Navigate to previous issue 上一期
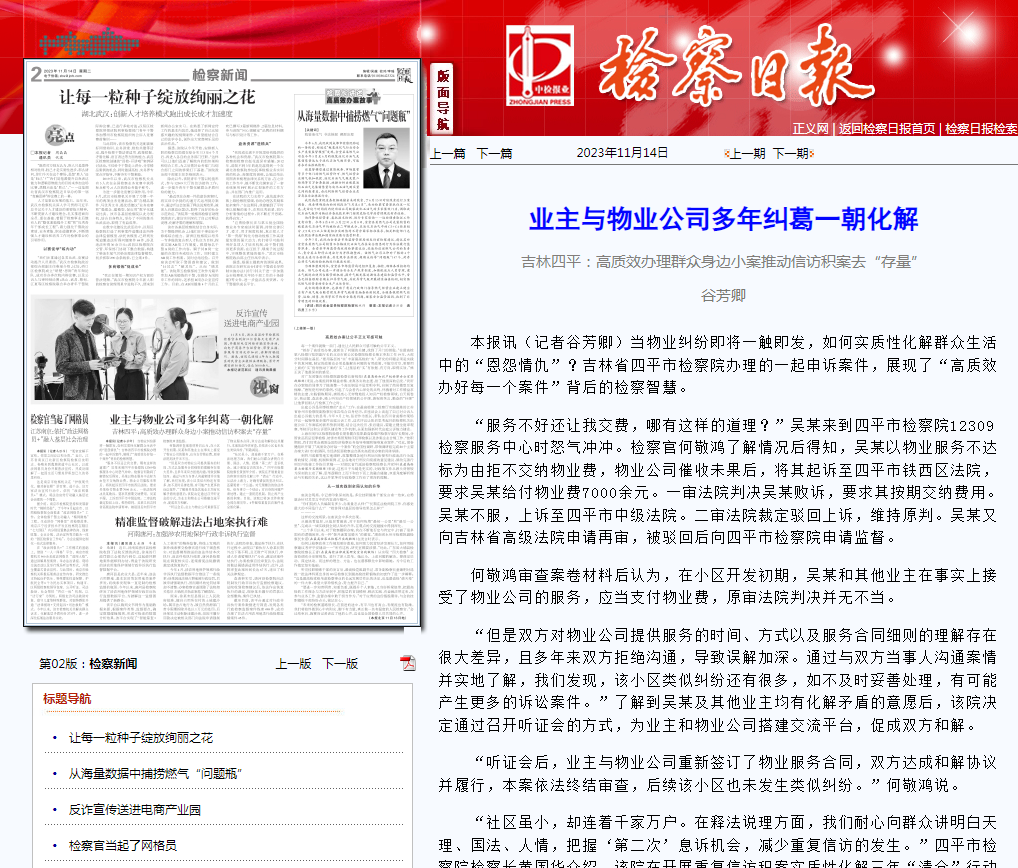 pos(746,153)
